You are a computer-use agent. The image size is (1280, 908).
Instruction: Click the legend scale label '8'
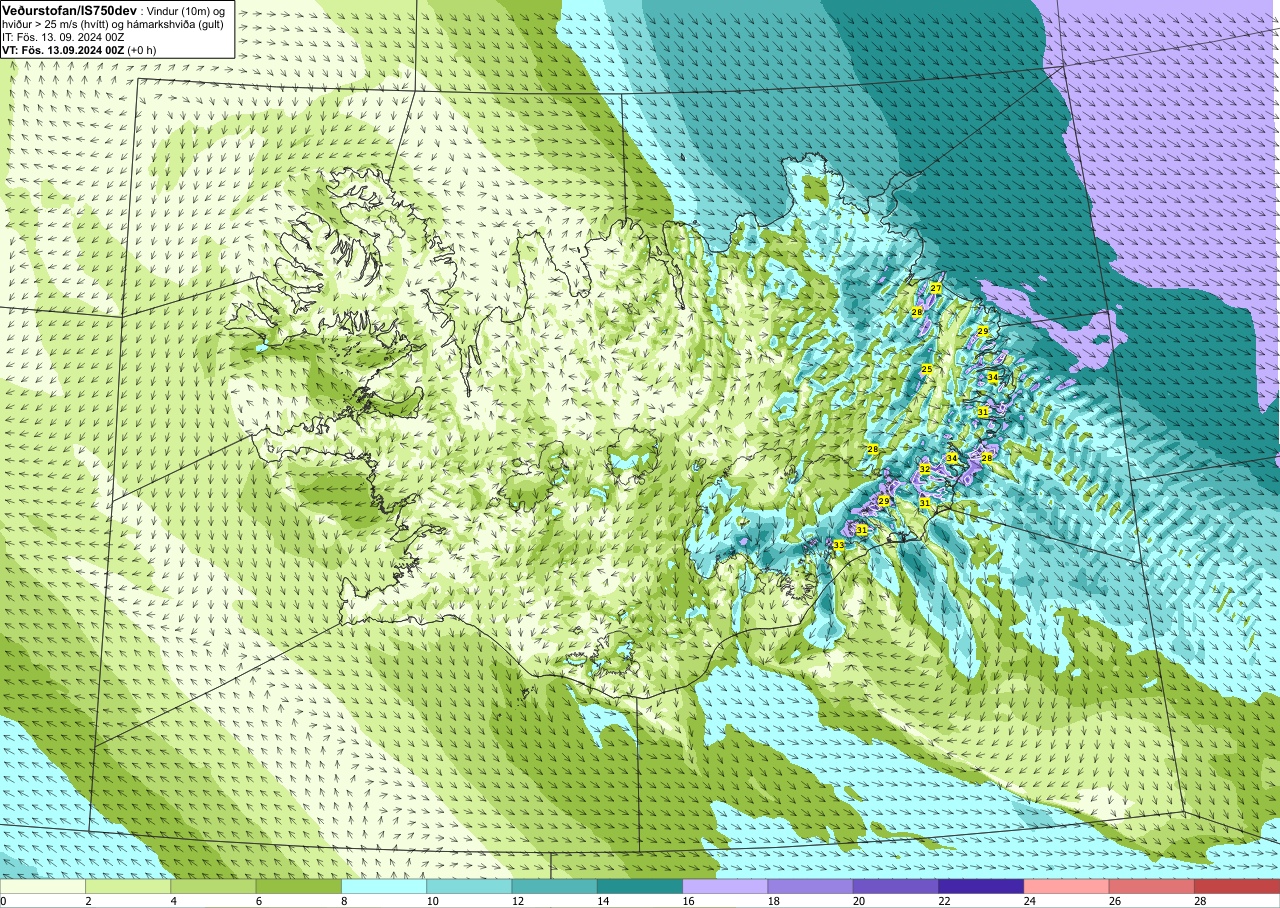tap(345, 901)
